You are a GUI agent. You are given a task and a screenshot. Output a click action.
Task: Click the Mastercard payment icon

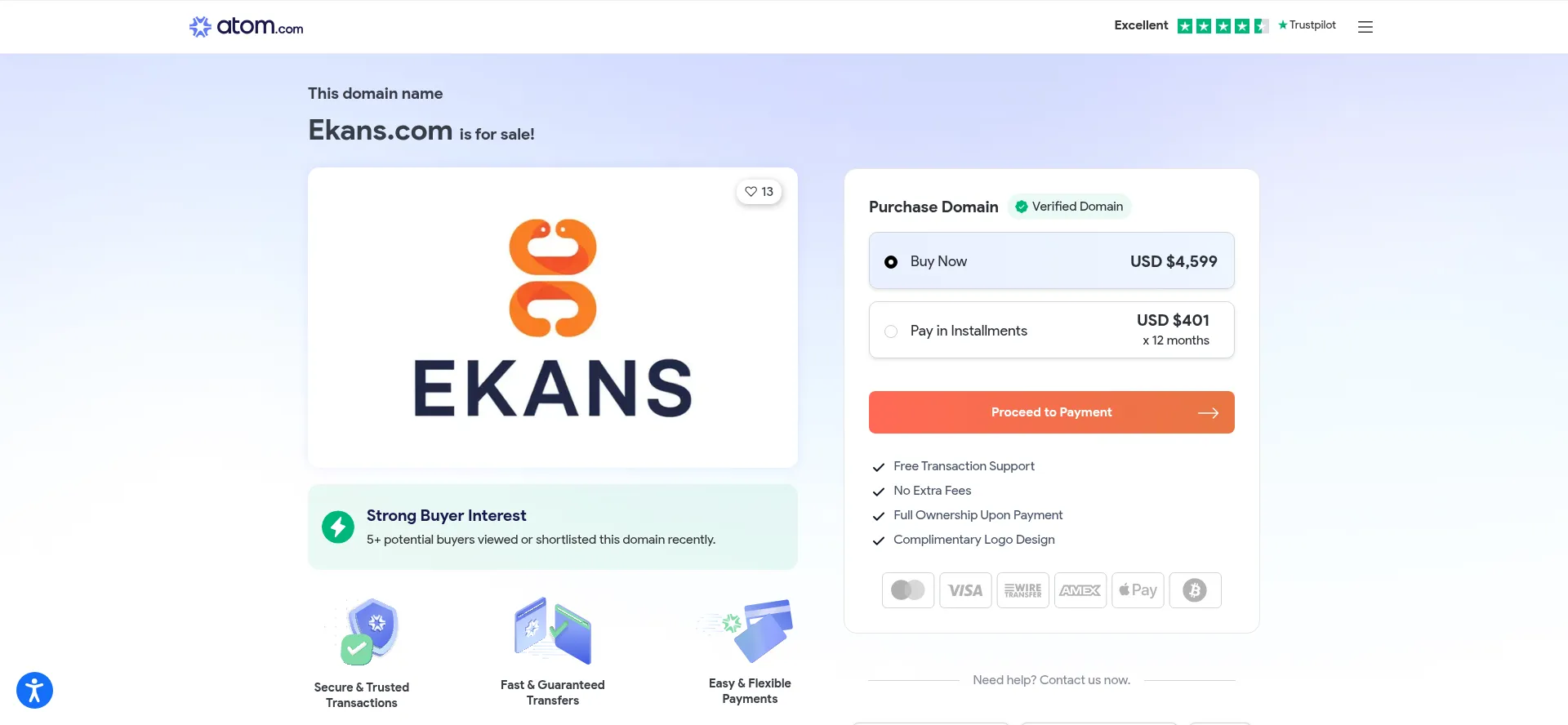click(x=908, y=590)
